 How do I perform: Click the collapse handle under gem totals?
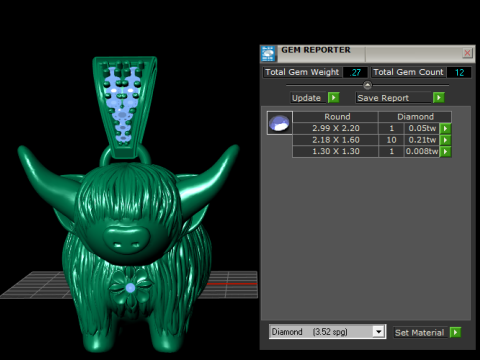tap(367, 85)
